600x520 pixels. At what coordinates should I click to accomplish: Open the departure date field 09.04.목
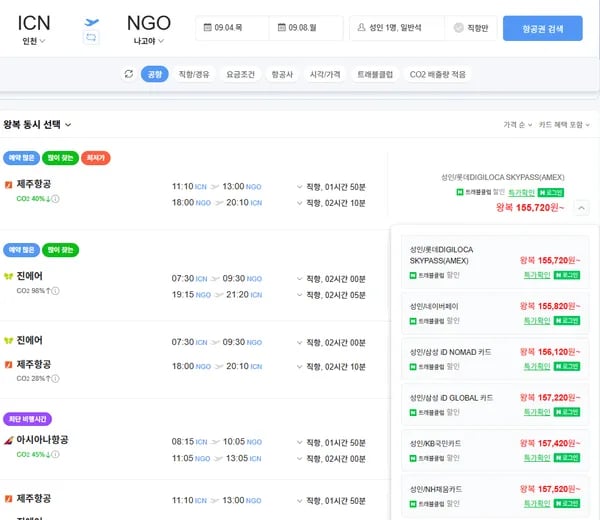point(232,28)
